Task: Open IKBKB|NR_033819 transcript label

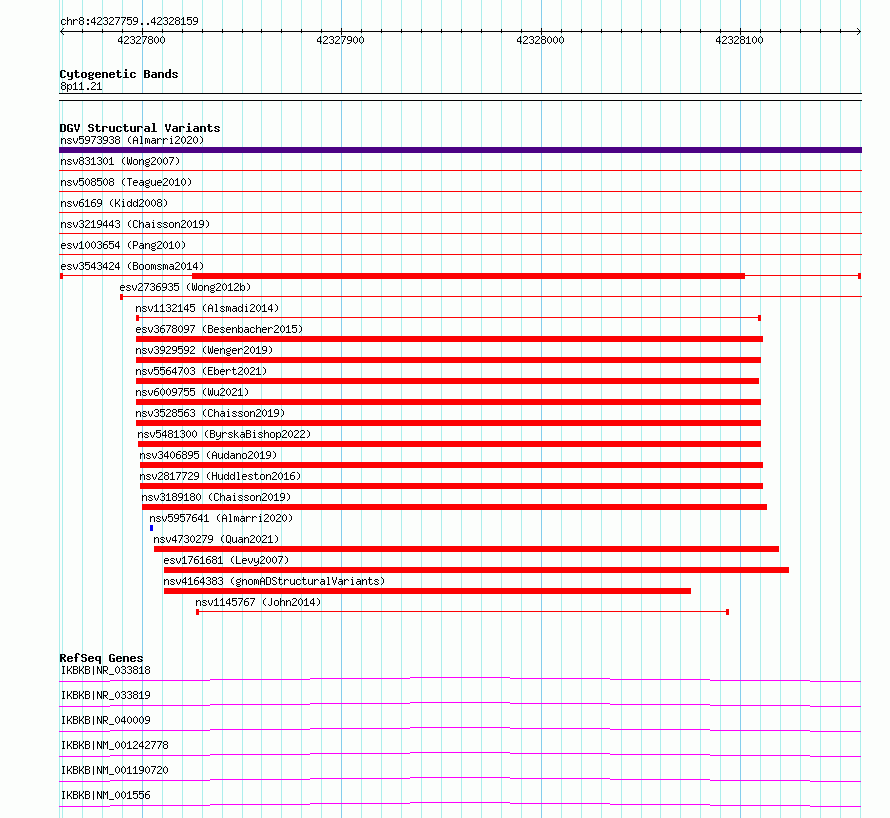Action: point(106,695)
